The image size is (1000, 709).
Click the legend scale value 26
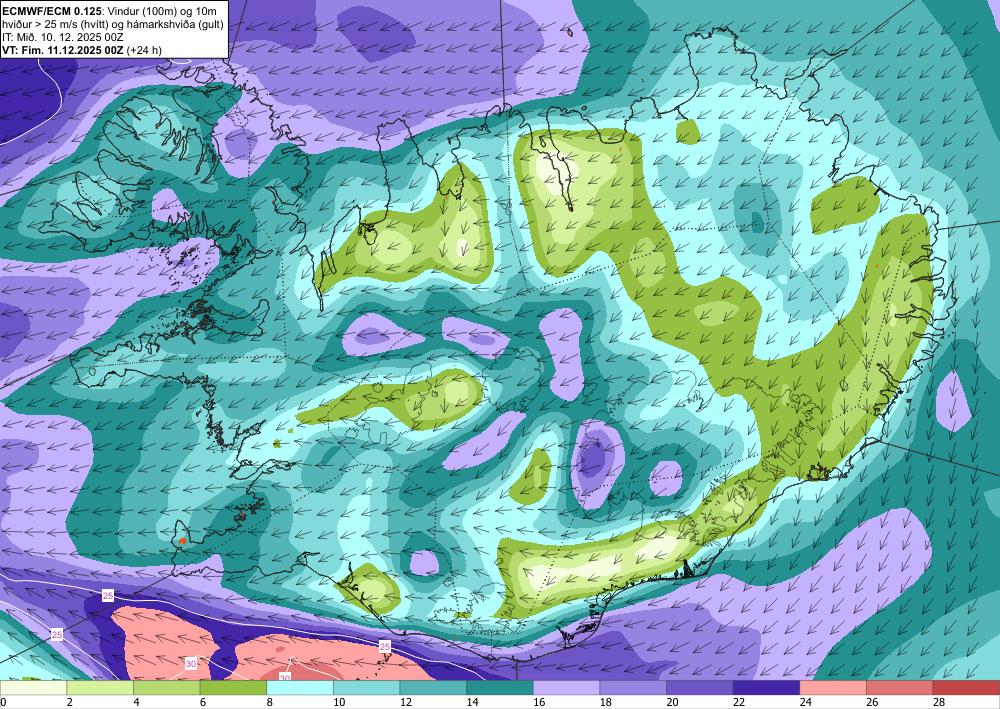pos(872,702)
